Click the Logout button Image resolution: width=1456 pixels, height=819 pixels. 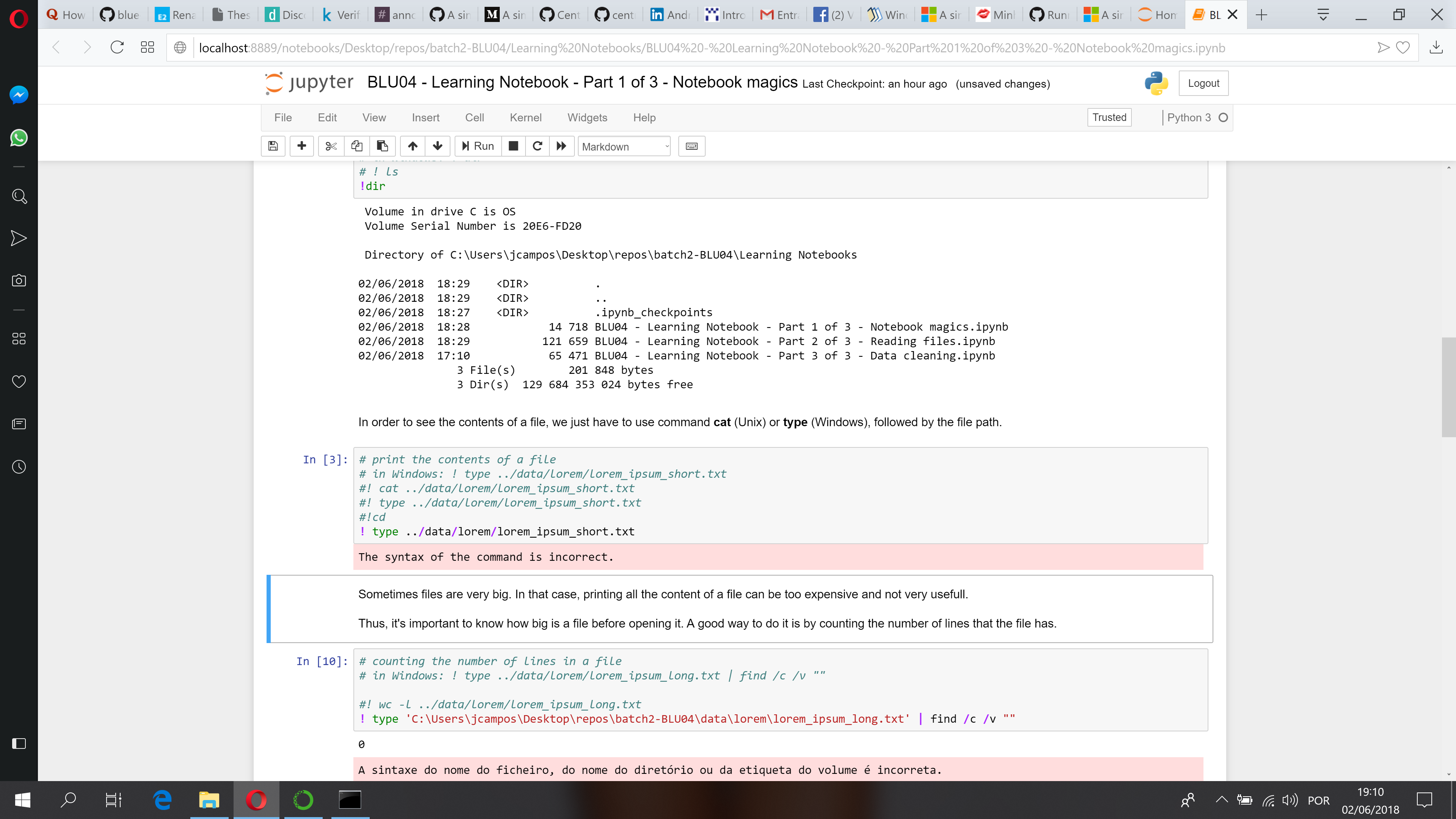click(1203, 83)
